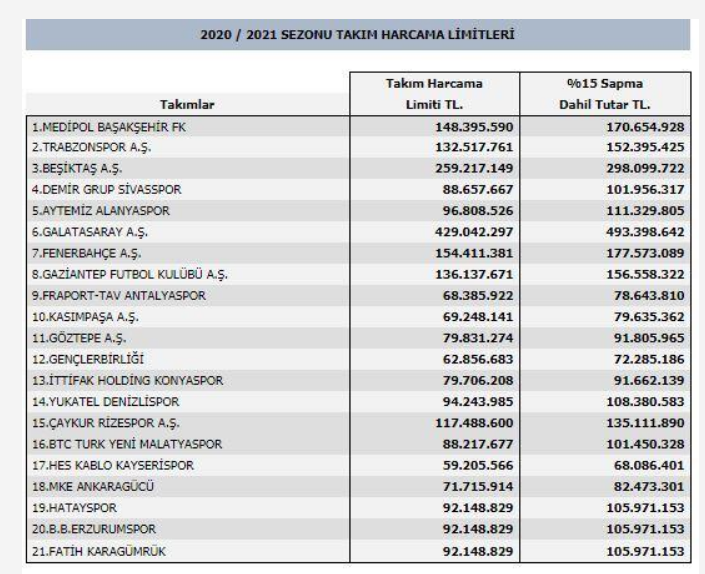705x574 pixels.
Task: Click the value 71.715.914
Action: point(478,486)
